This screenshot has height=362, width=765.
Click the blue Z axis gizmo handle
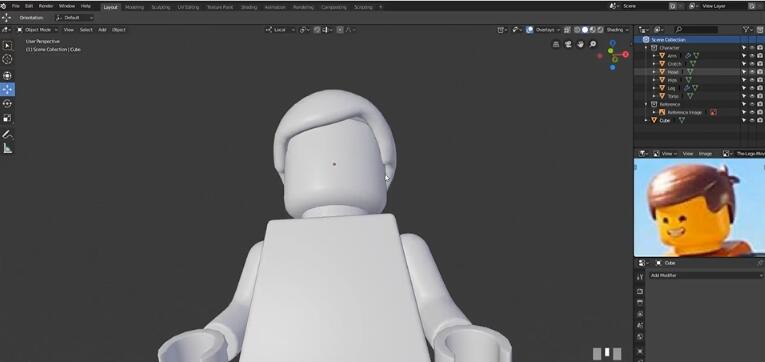(x=613, y=43)
